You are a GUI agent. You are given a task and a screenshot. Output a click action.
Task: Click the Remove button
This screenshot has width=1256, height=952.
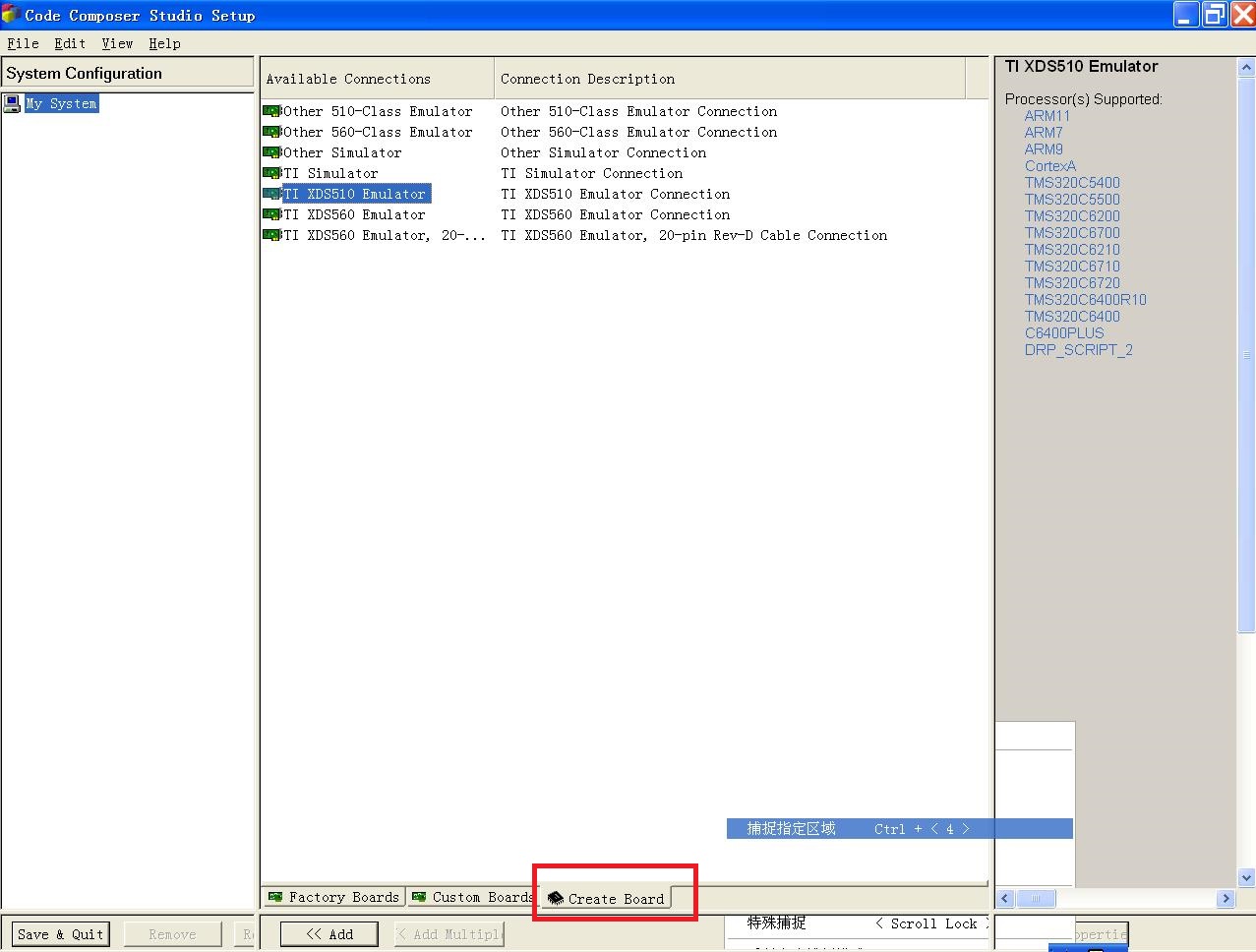click(x=172, y=934)
